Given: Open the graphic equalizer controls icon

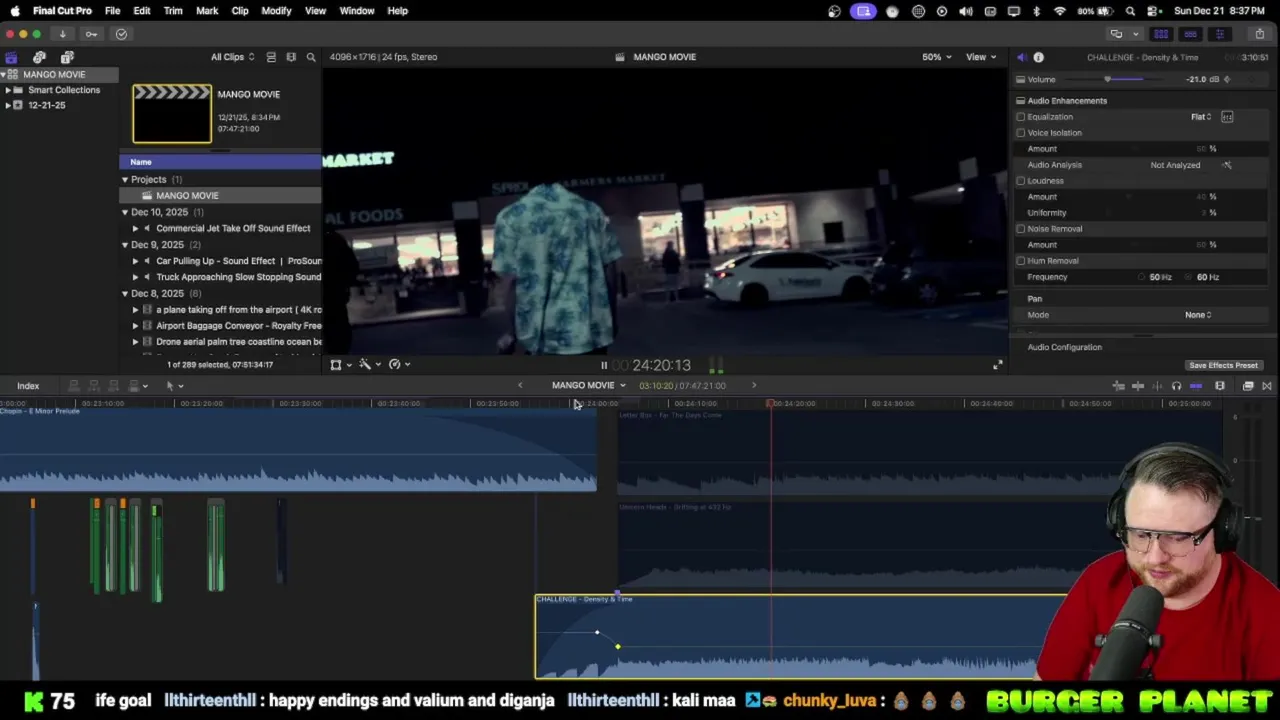Looking at the screenshot, I should click(x=1227, y=117).
